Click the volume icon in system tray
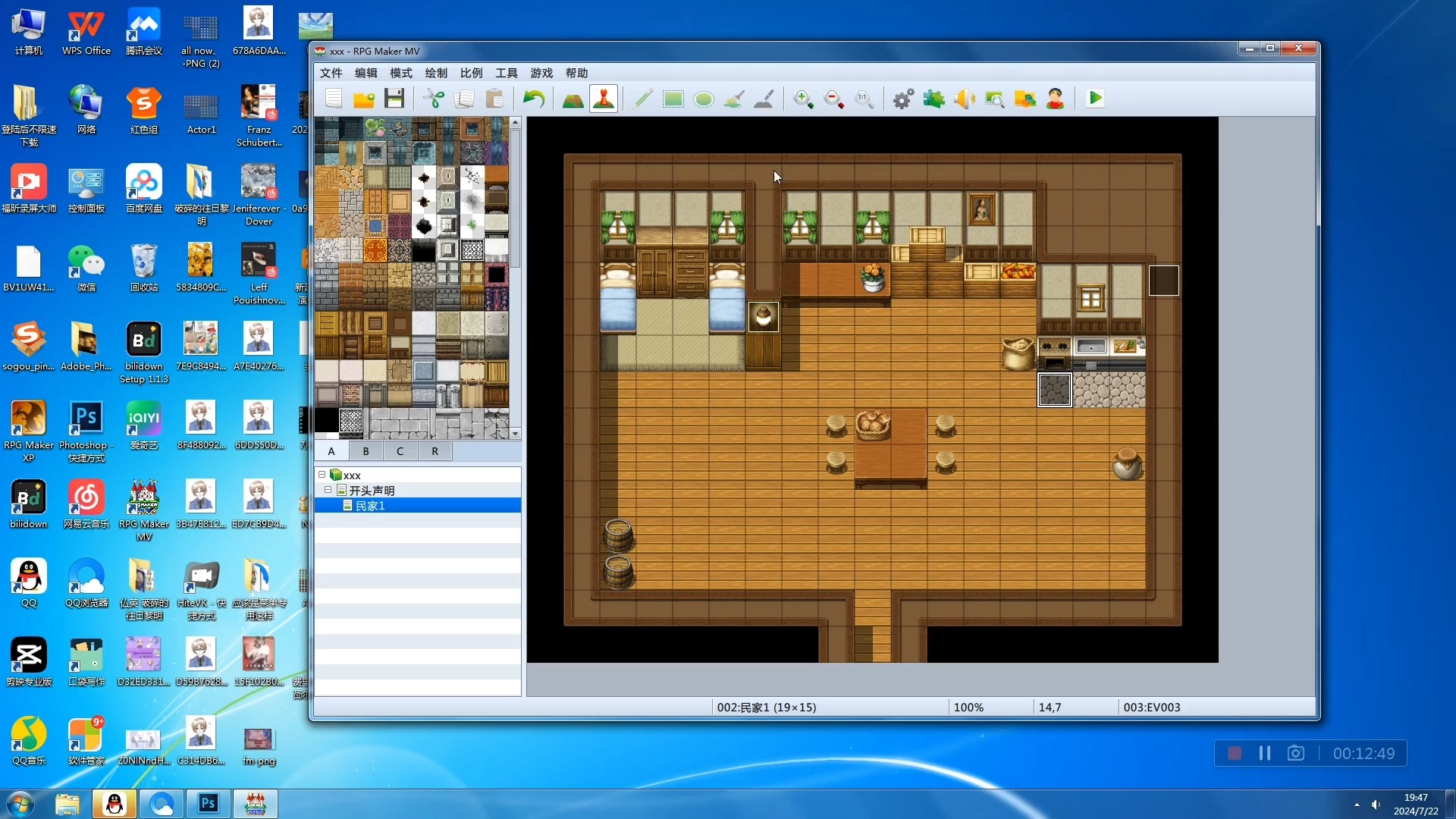The image size is (1456, 819). [x=1376, y=805]
